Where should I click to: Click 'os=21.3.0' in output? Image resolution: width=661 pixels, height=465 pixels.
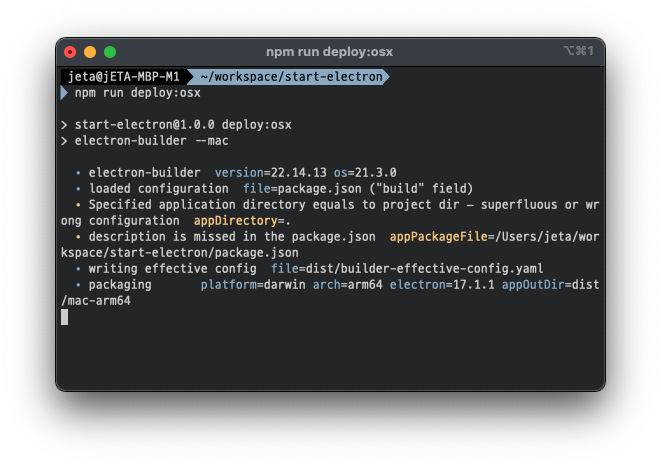(x=365, y=173)
